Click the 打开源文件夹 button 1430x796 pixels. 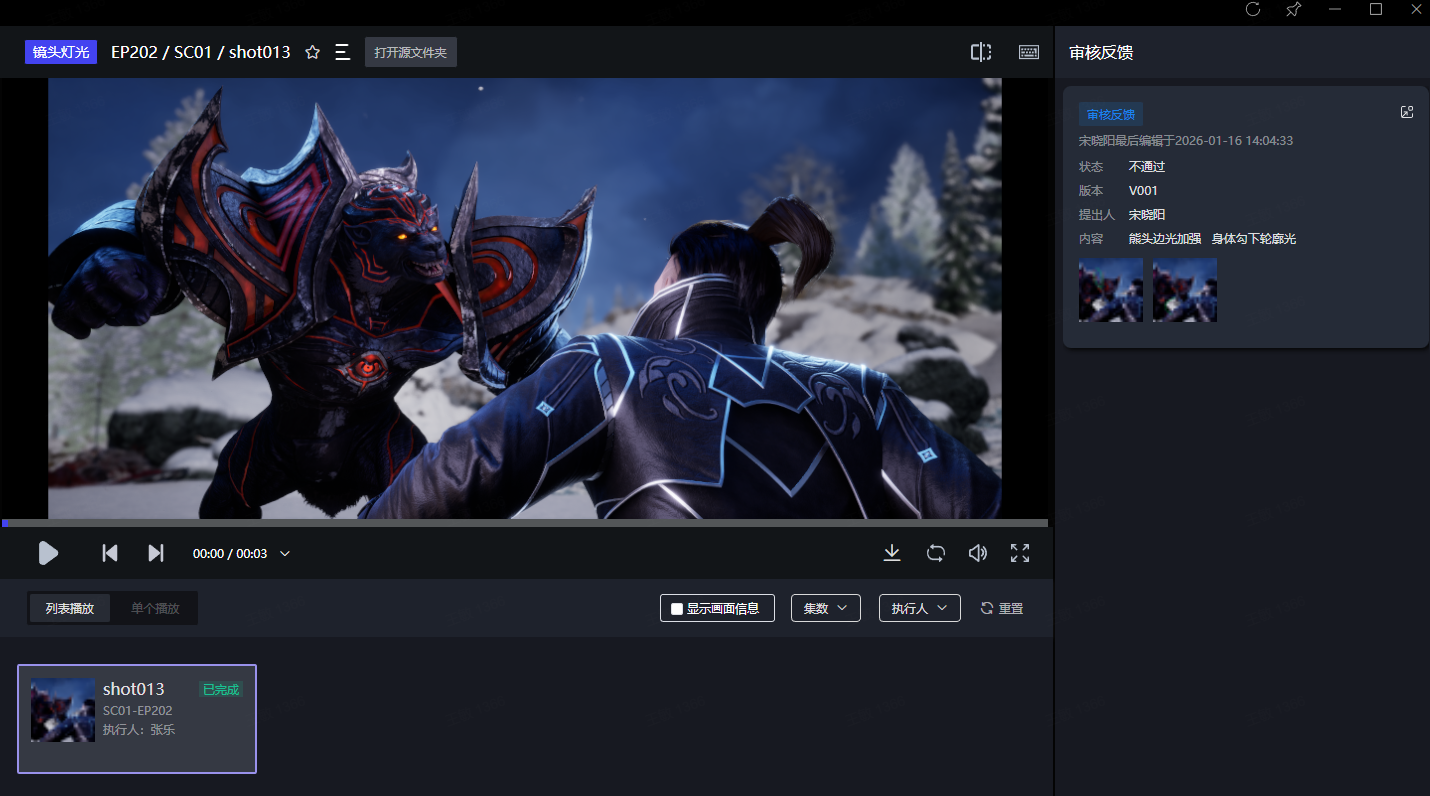coord(410,53)
